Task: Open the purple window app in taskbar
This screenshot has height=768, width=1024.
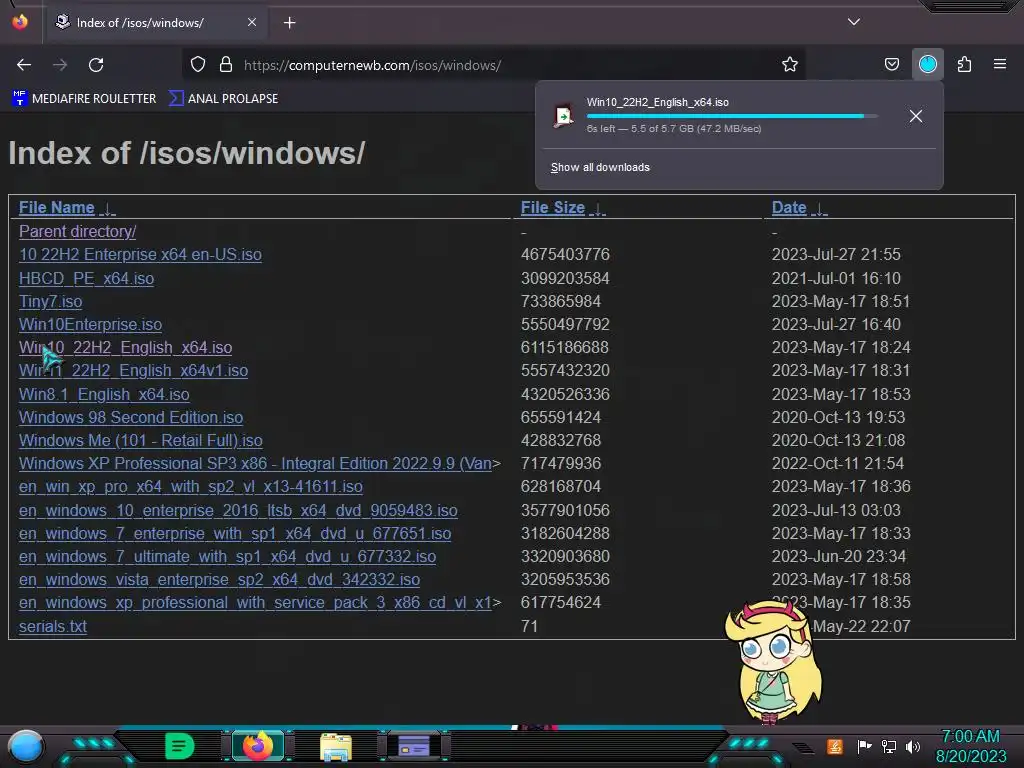Action: coord(414,746)
